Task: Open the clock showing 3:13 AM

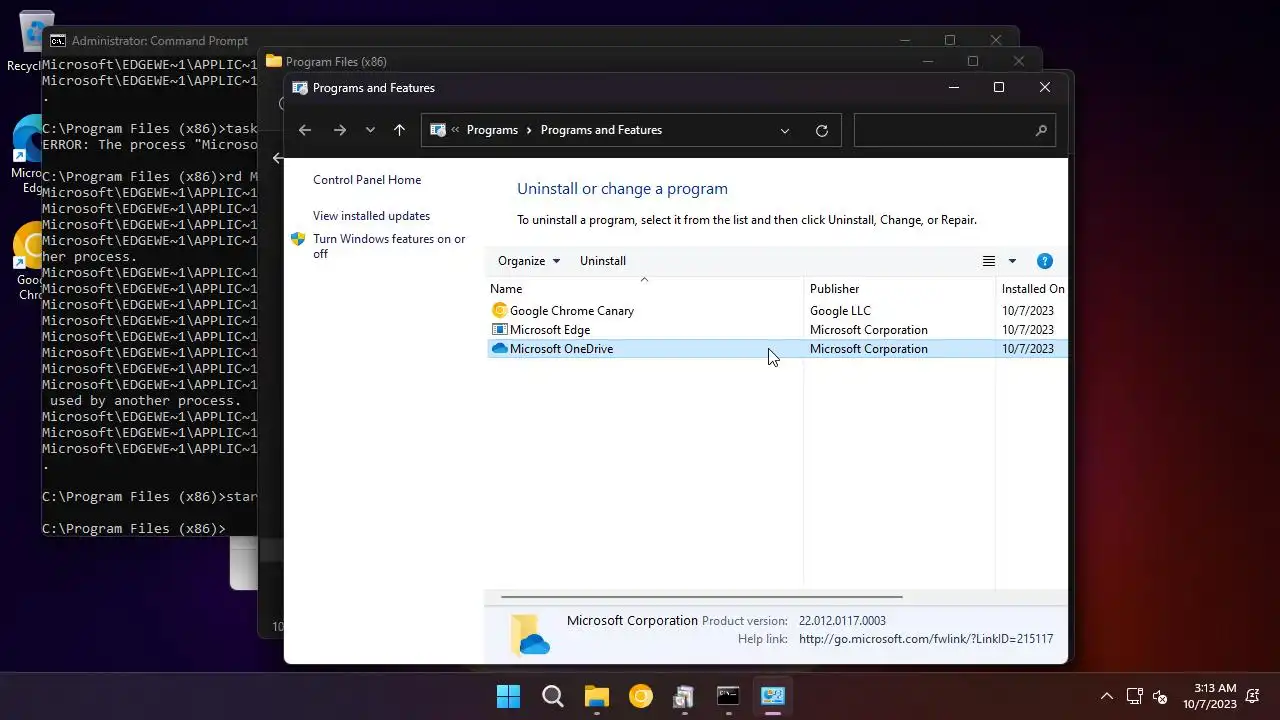Action: [1210, 696]
